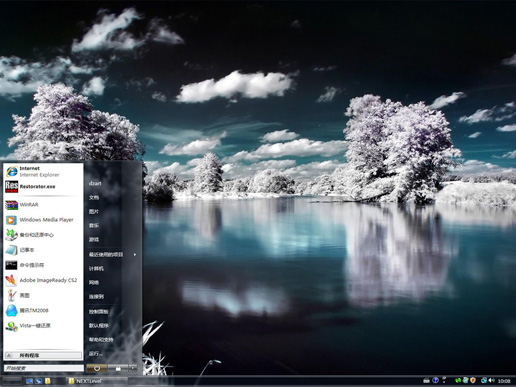This screenshot has height=387, width=516.
Task: Open 游戏 (Games) from the Start menu
Action: pyautogui.click(x=113, y=239)
